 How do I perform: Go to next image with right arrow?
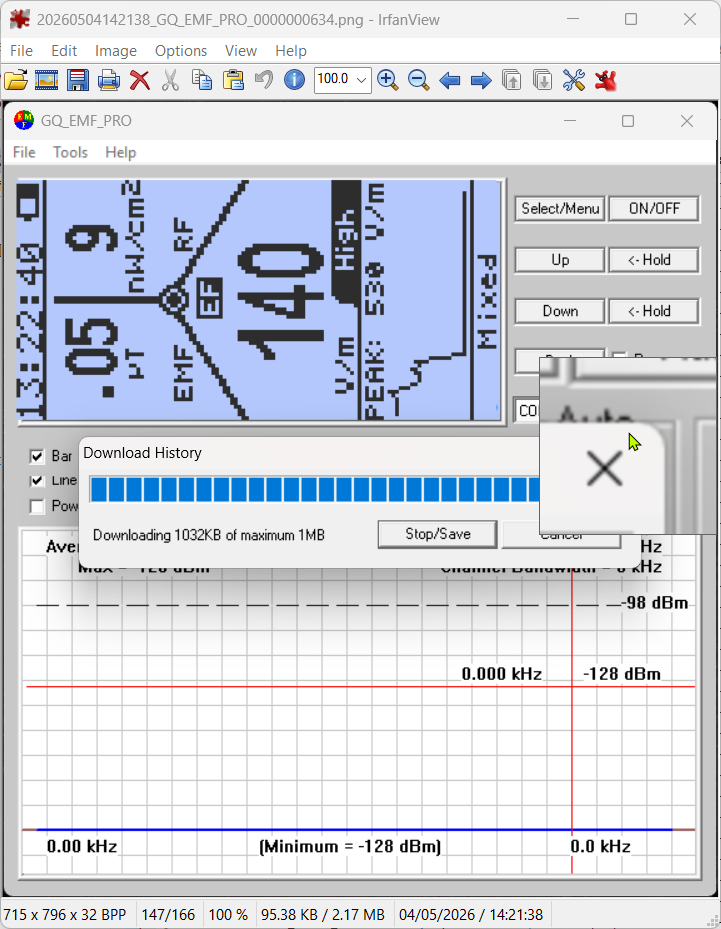click(481, 80)
